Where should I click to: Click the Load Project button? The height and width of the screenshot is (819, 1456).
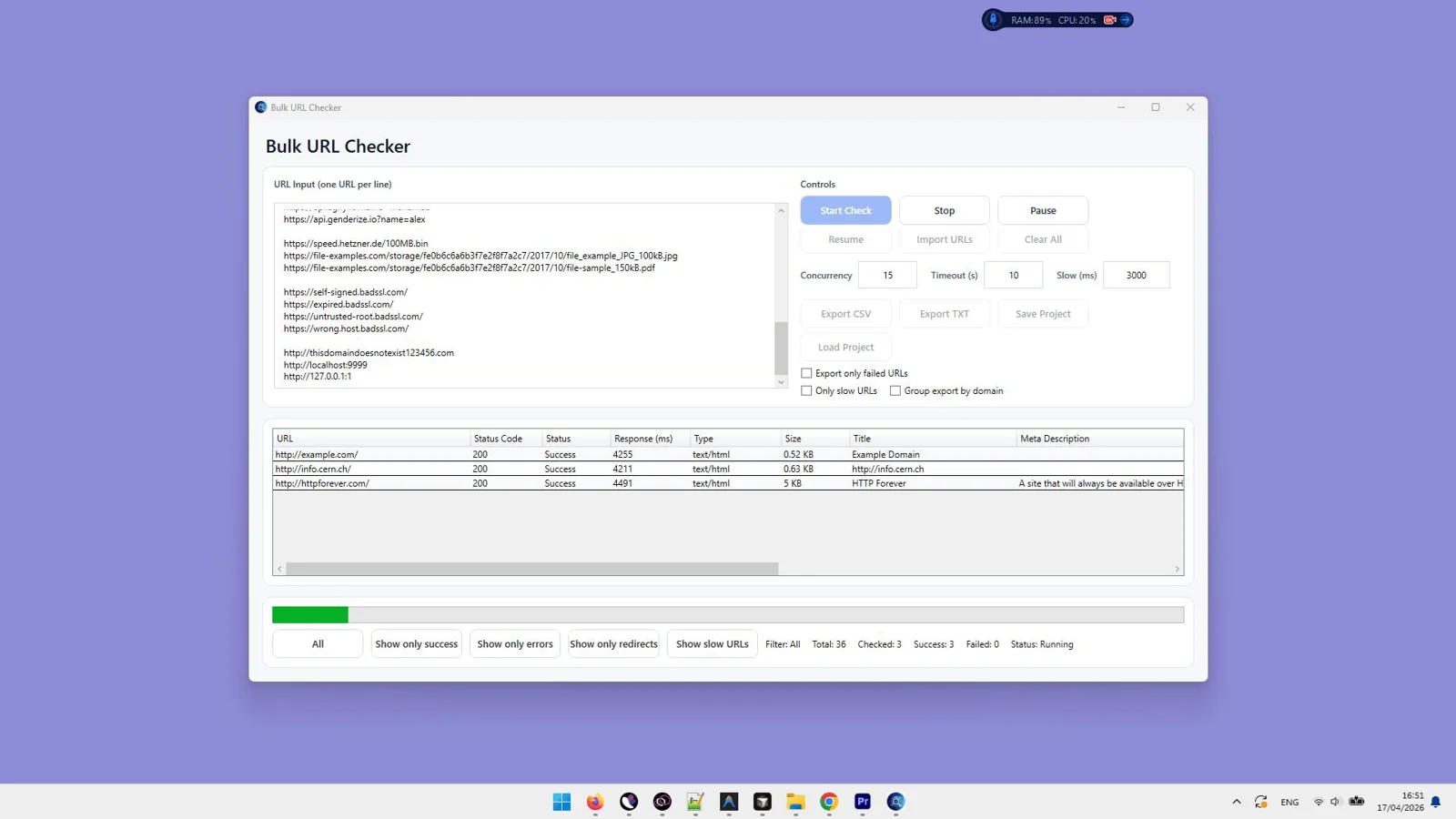[845, 348]
